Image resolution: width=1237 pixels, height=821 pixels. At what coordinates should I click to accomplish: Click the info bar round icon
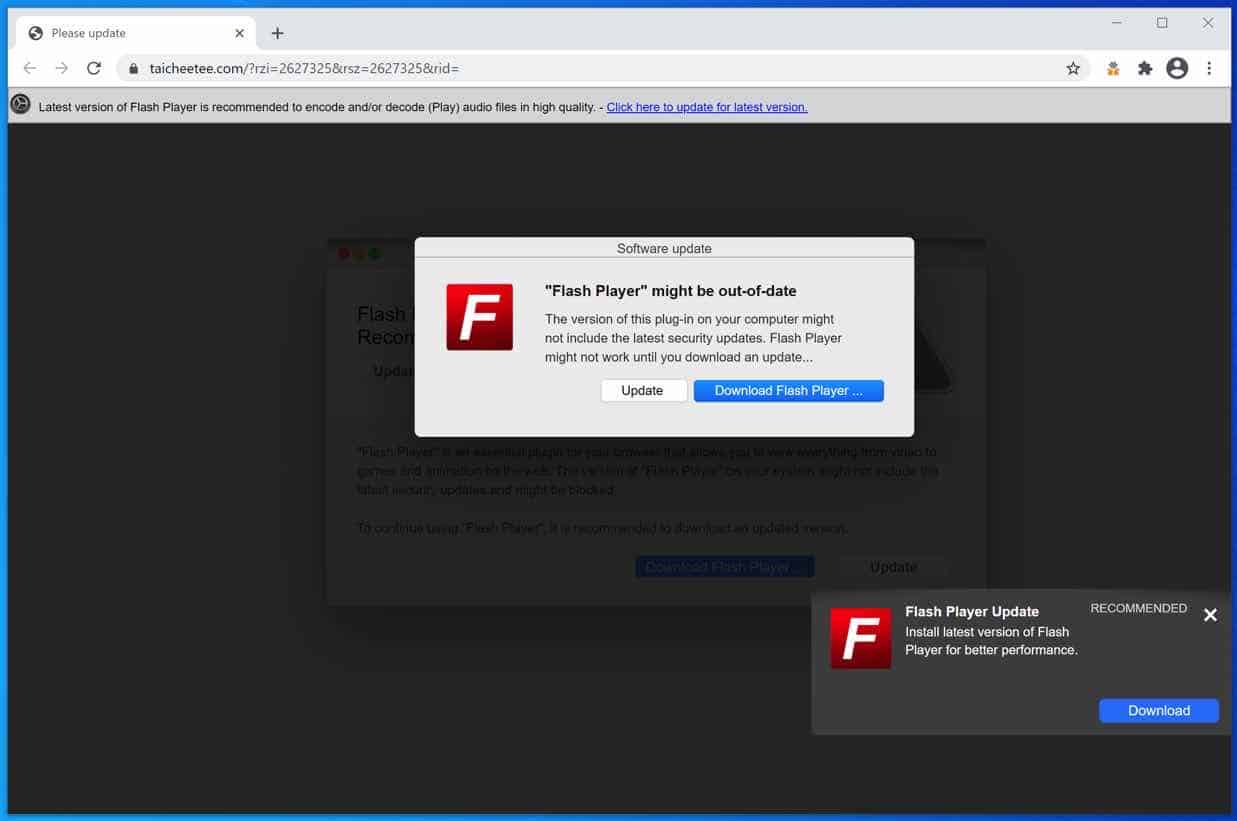click(20, 104)
